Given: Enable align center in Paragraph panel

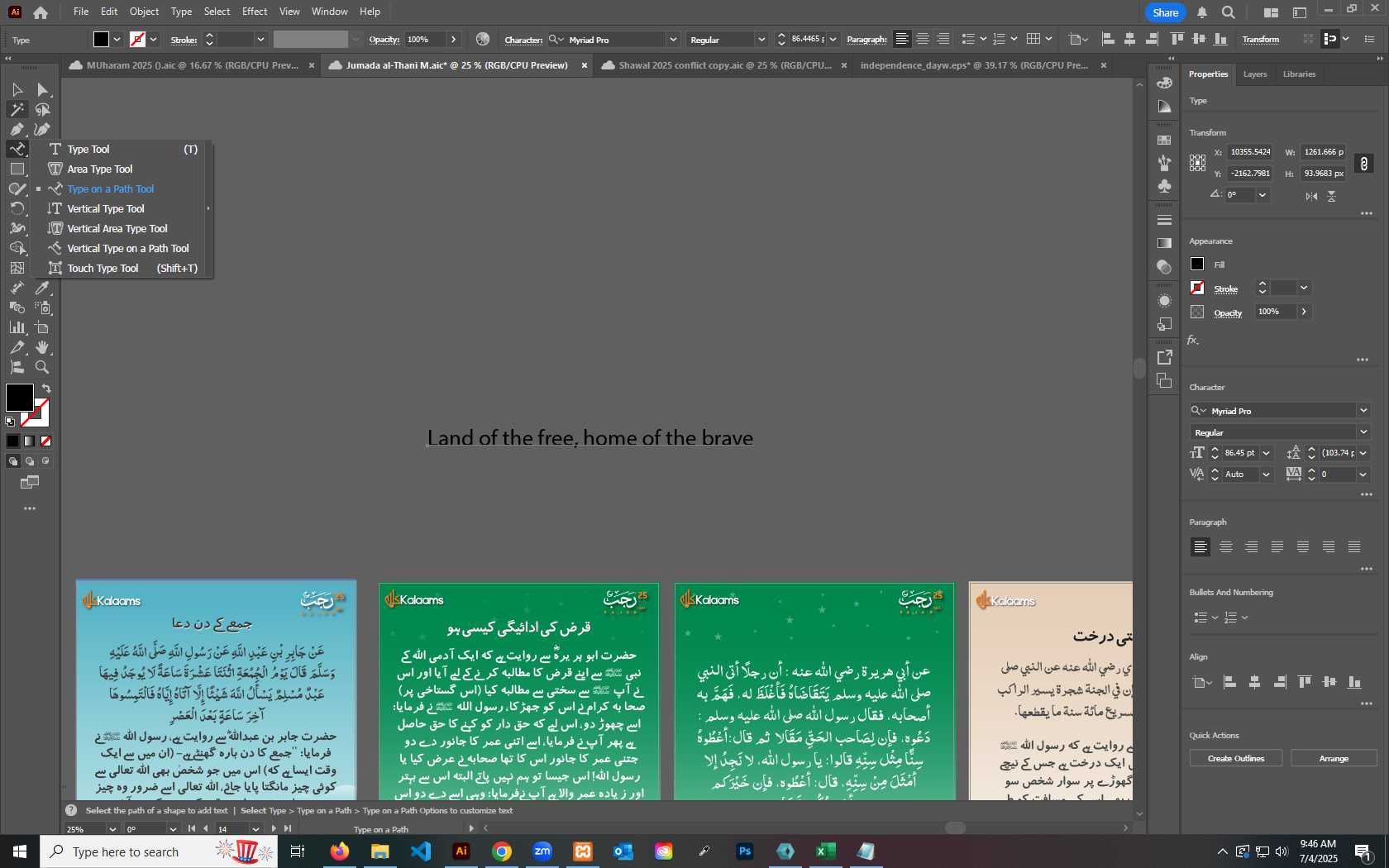Looking at the screenshot, I should (1226, 546).
